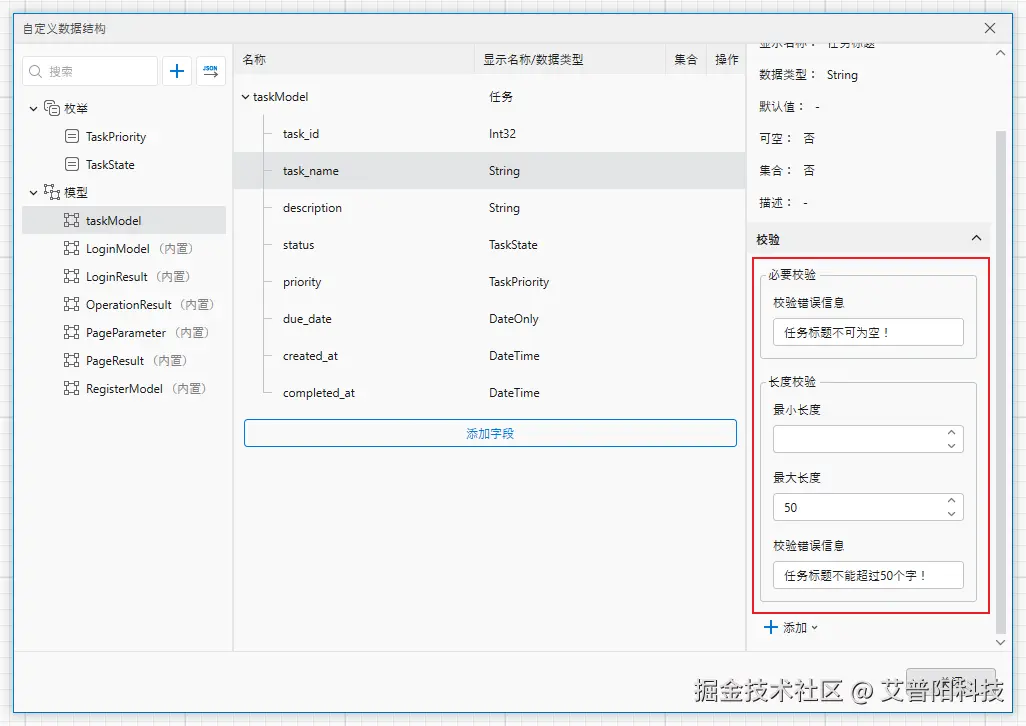
Task: Click the TaskPriority data type cell
Action: pyautogui.click(x=519, y=282)
